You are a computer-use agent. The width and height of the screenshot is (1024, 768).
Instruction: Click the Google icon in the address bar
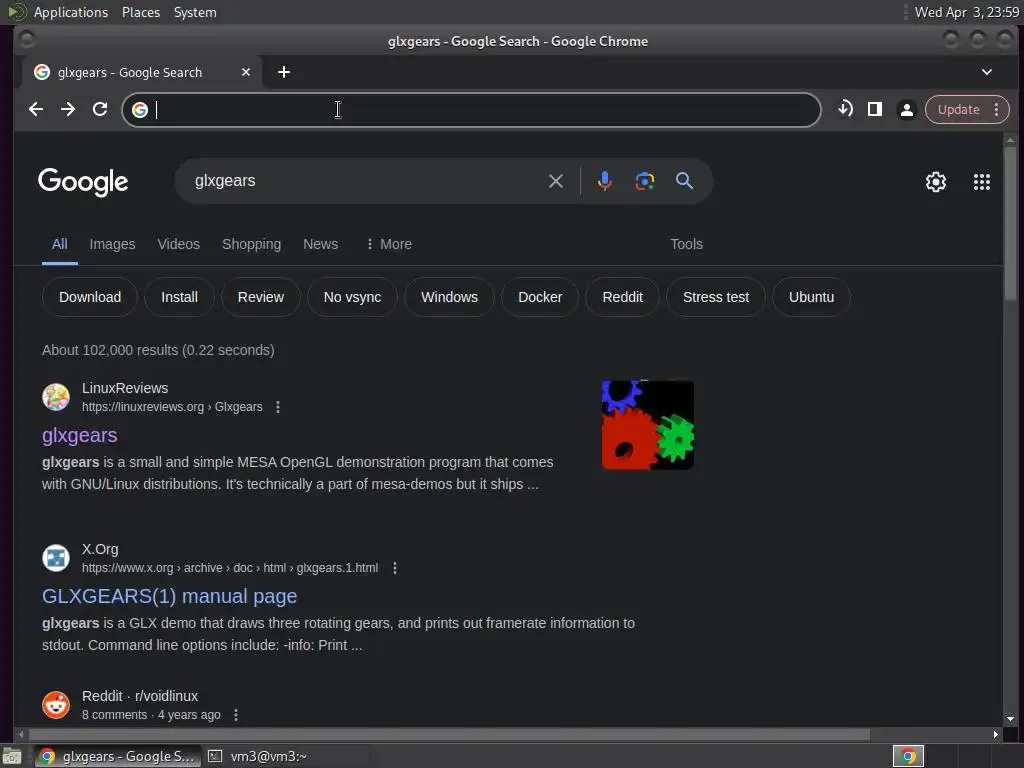click(140, 110)
